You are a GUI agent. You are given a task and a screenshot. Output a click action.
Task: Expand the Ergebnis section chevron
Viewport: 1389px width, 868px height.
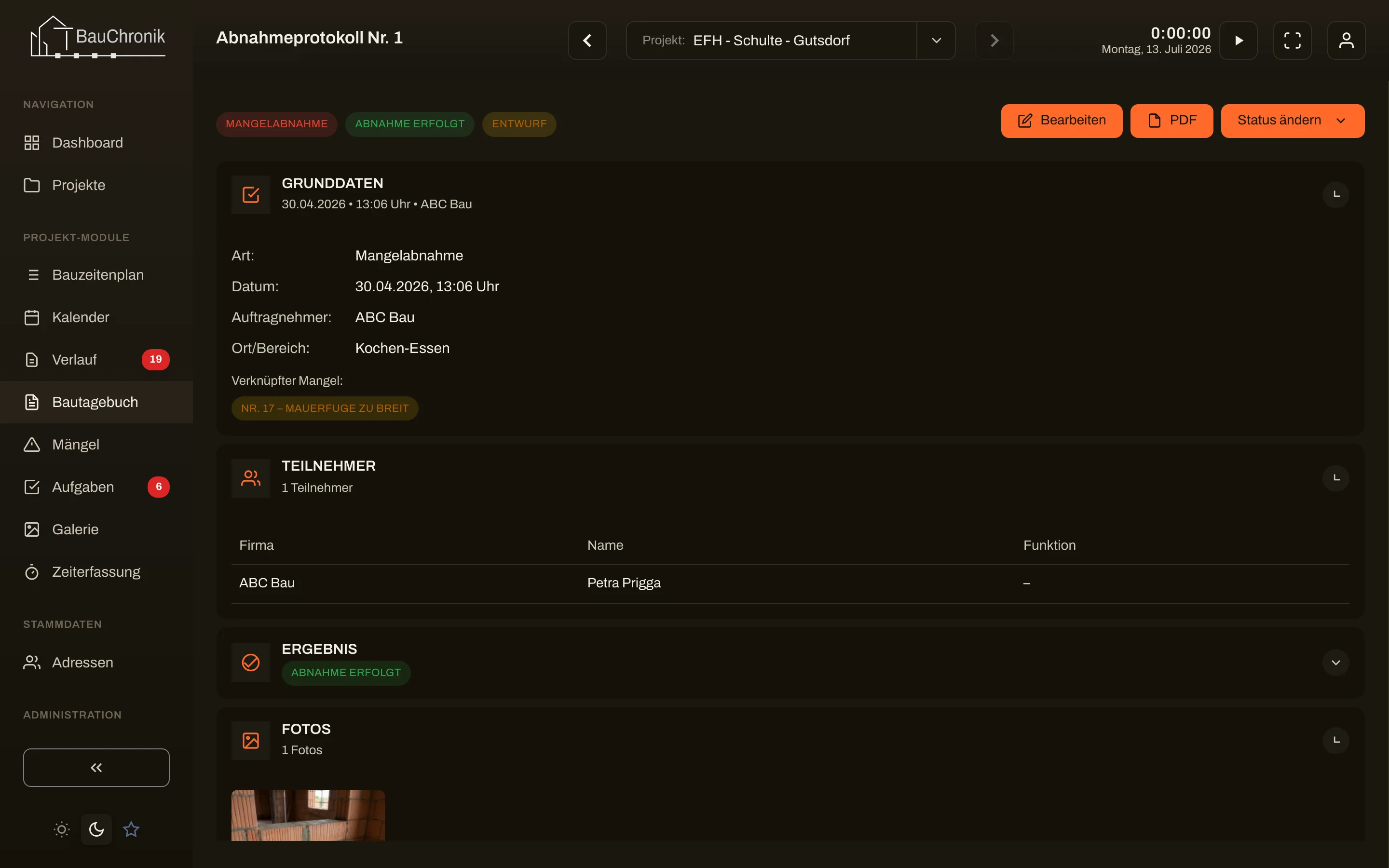(x=1335, y=663)
